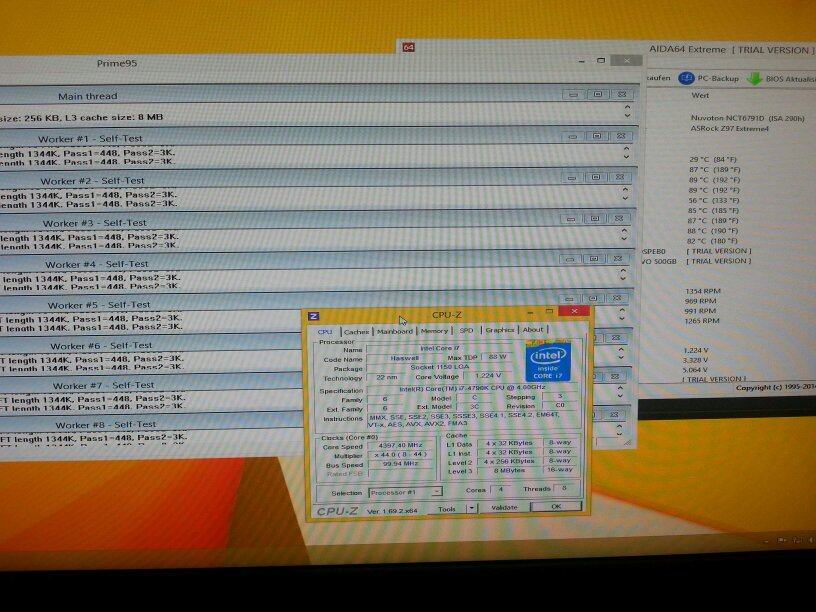Screen dimensions: 816x612
Task: Minimize the Main thread child window
Action: pyautogui.click(x=573, y=95)
